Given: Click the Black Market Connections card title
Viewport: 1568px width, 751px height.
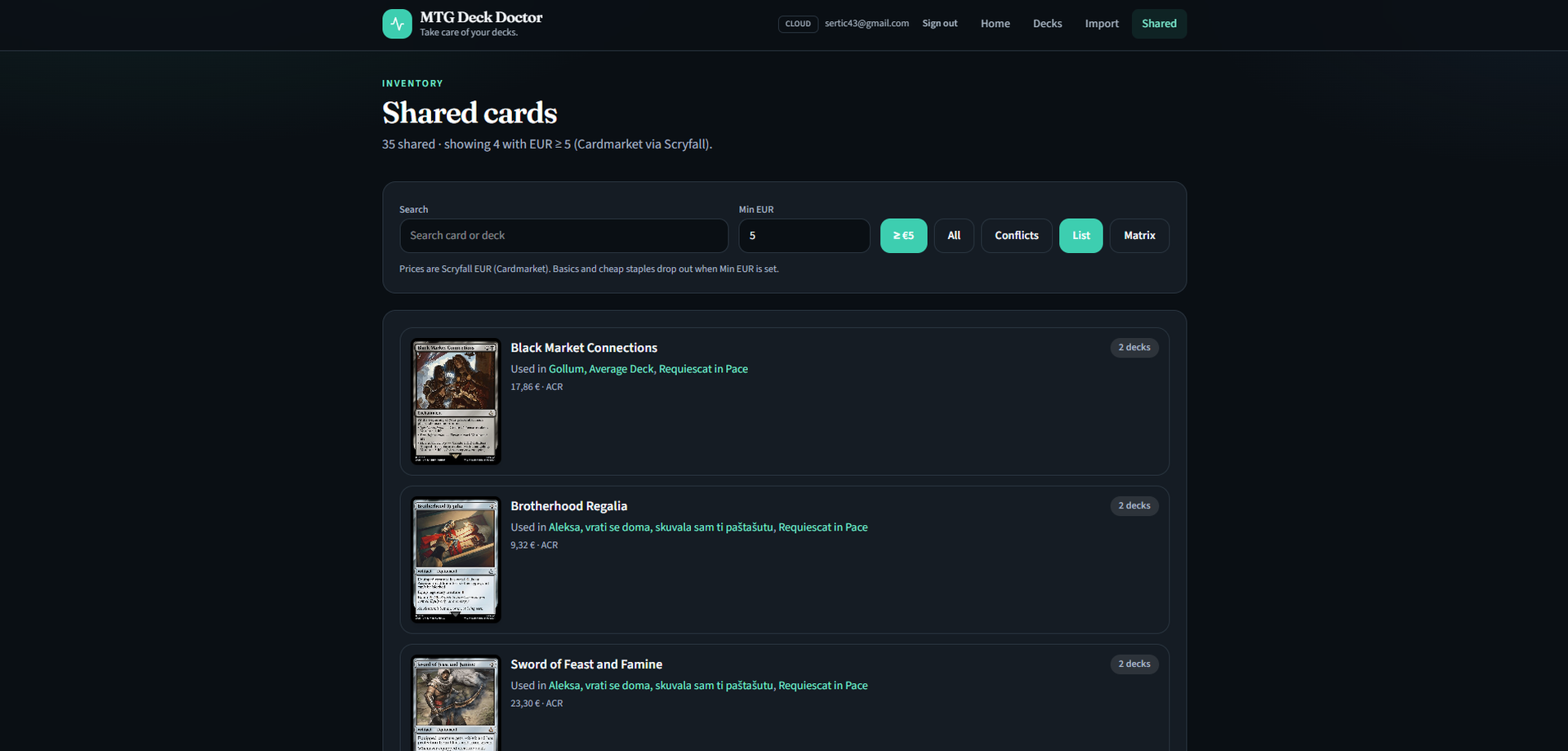Looking at the screenshot, I should [584, 348].
